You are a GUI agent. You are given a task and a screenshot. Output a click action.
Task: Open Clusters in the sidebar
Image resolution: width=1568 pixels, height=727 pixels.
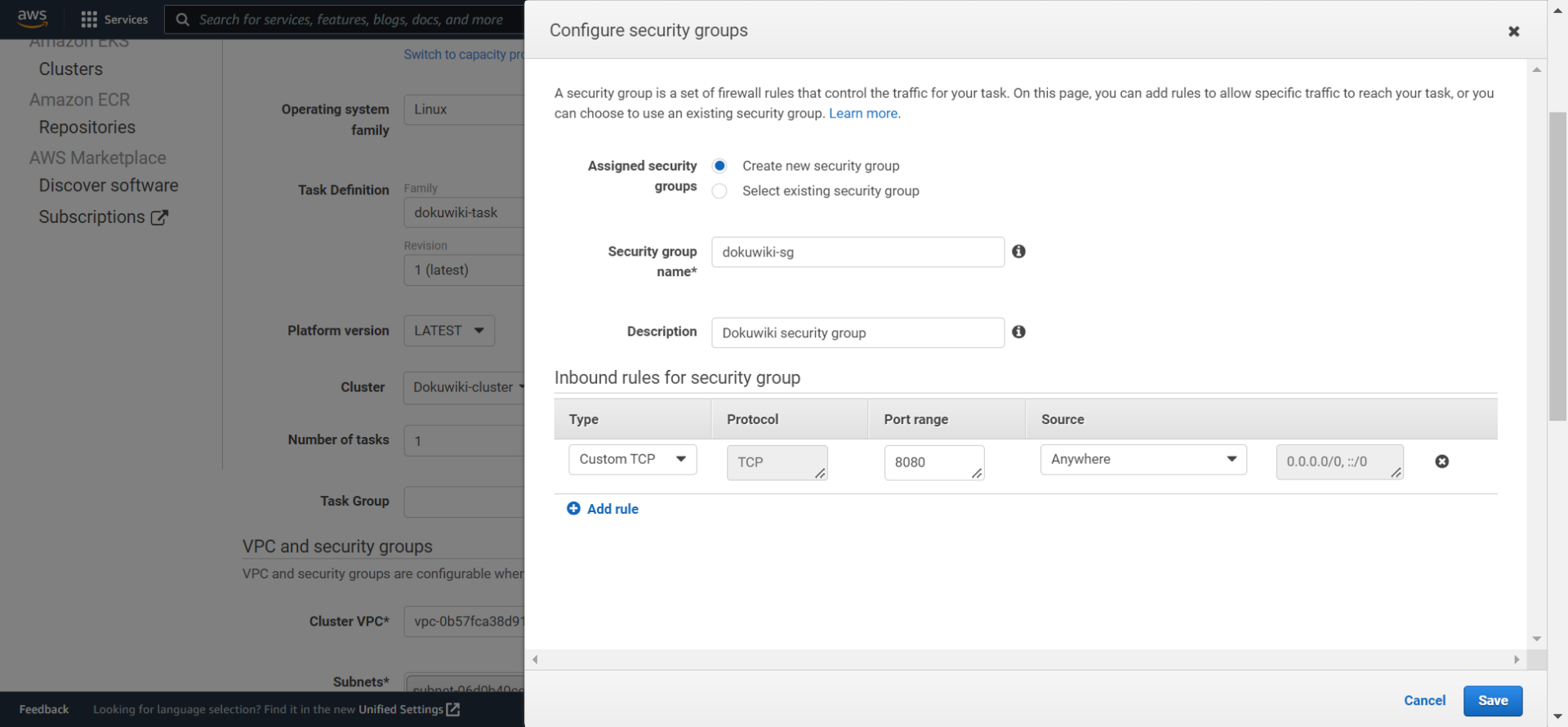coord(71,69)
